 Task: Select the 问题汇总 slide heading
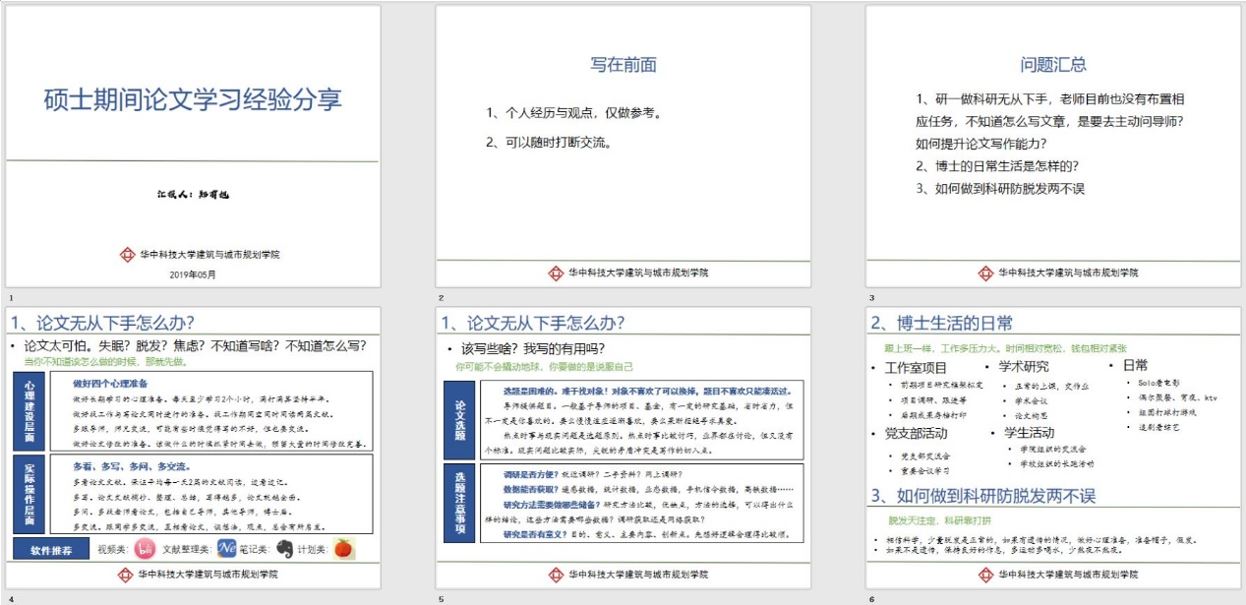point(1053,65)
